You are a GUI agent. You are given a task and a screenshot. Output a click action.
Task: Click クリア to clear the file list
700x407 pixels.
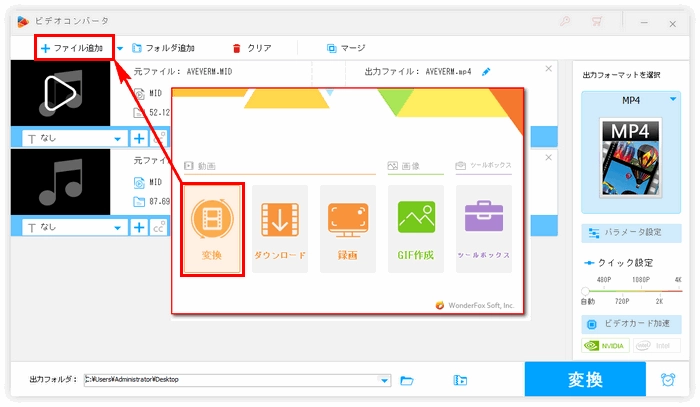coord(251,48)
